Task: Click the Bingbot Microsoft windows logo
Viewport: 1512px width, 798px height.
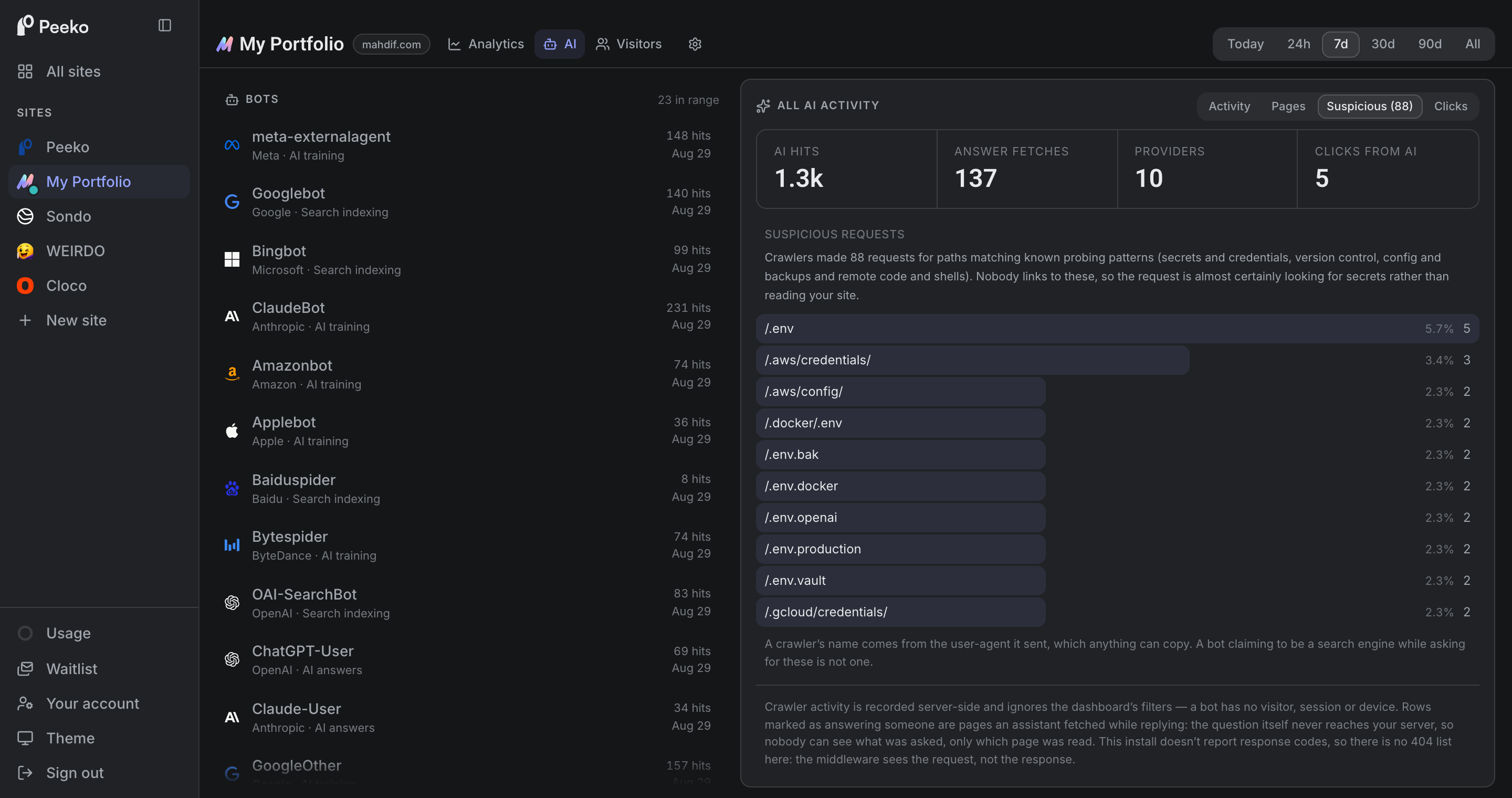Action: click(x=232, y=259)
